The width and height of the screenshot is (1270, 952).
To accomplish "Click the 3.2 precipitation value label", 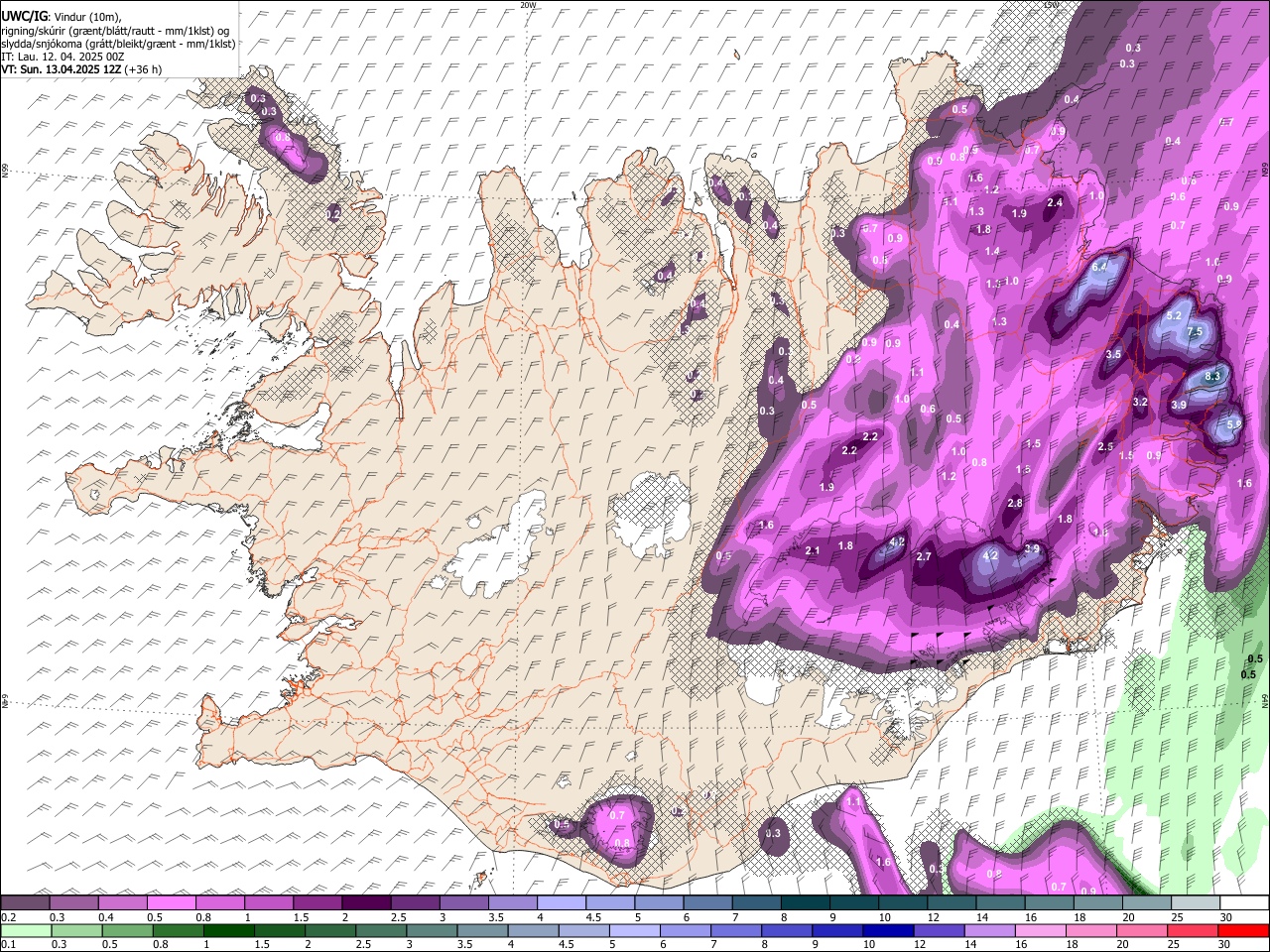I will click(x=1140, y=402).
